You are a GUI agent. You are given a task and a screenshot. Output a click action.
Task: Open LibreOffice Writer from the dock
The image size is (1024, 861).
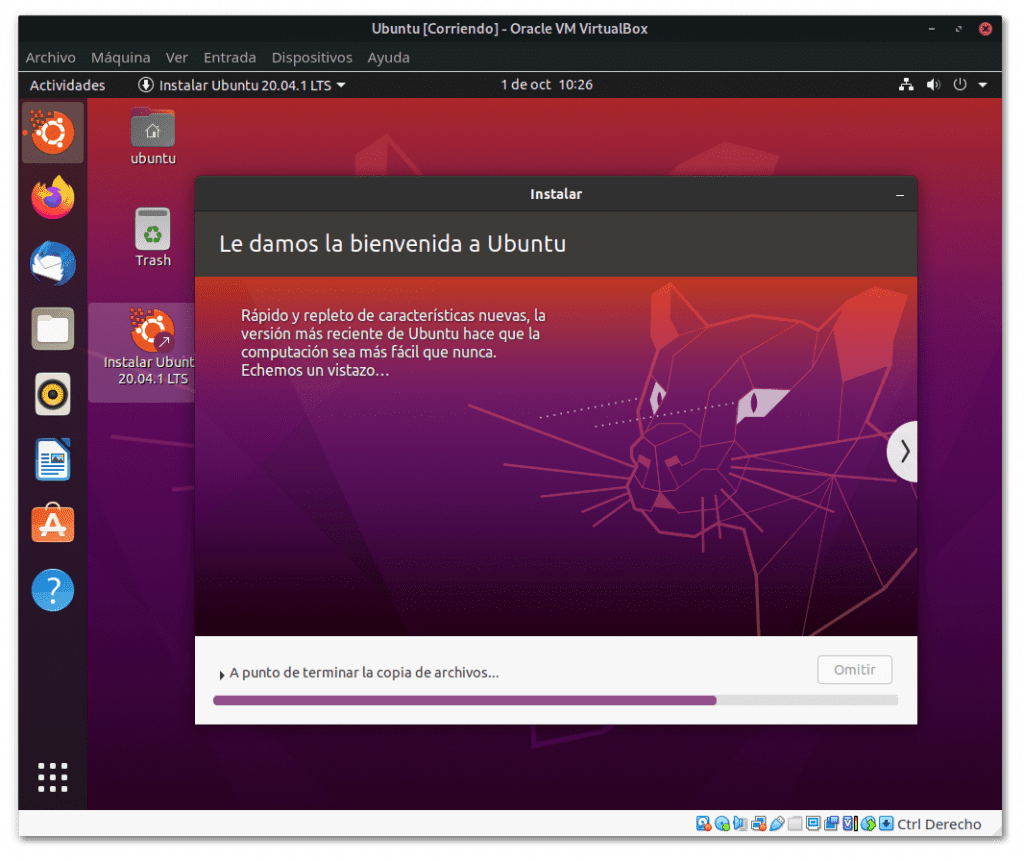[x=52, y=459]
